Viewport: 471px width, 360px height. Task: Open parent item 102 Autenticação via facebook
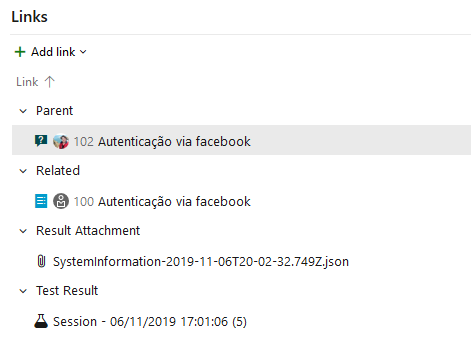pos(162,141)
